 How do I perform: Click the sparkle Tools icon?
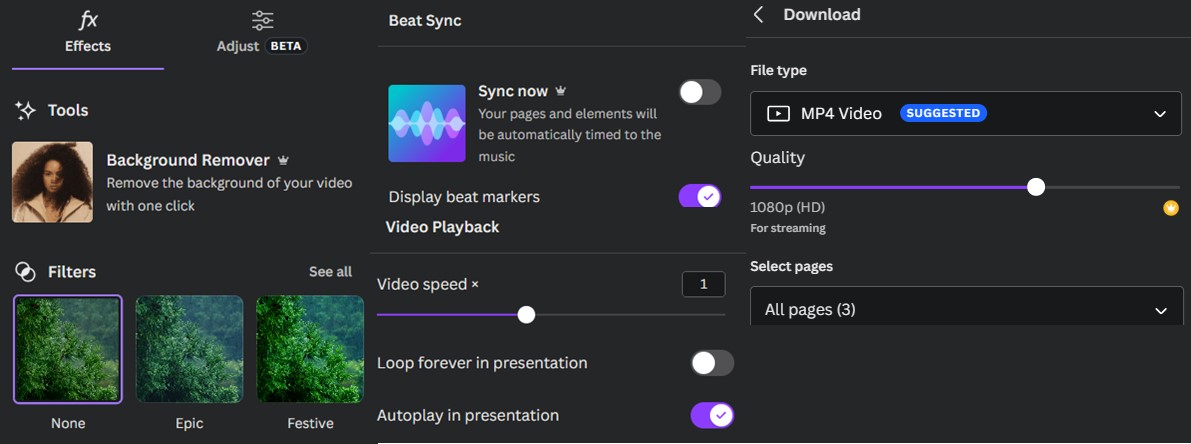26,110
